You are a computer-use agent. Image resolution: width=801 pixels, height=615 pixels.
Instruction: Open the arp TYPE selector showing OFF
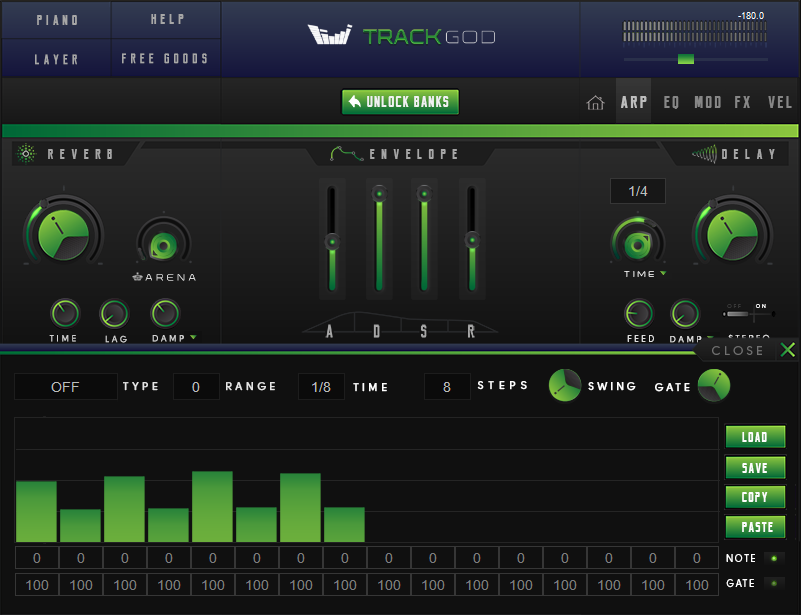tap(65, 387)
